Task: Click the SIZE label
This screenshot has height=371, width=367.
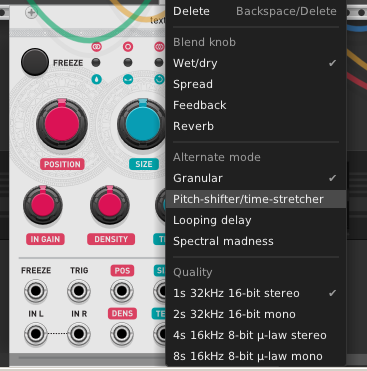Action: [x=144, y=164]
